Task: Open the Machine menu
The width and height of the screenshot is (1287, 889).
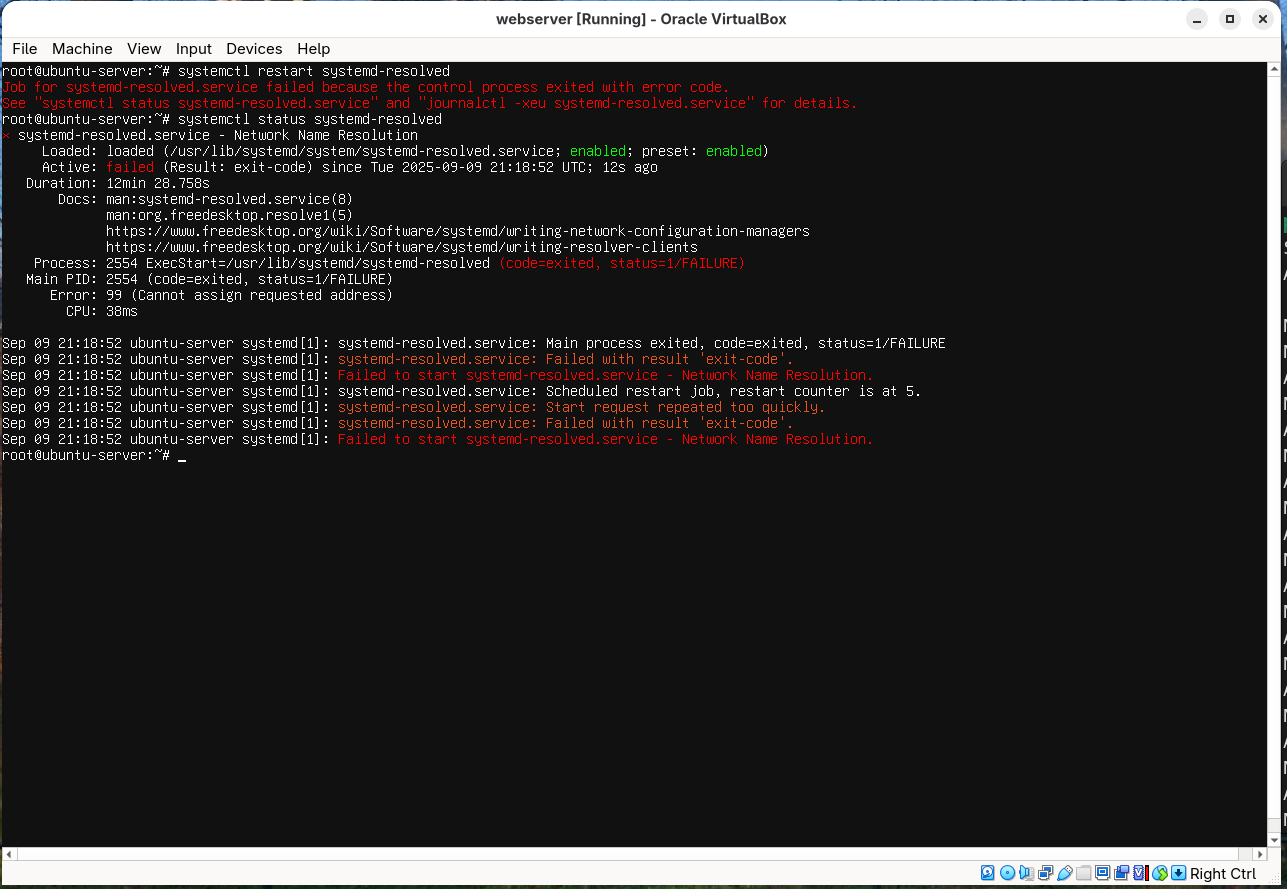Action: [x=82, y=48]
